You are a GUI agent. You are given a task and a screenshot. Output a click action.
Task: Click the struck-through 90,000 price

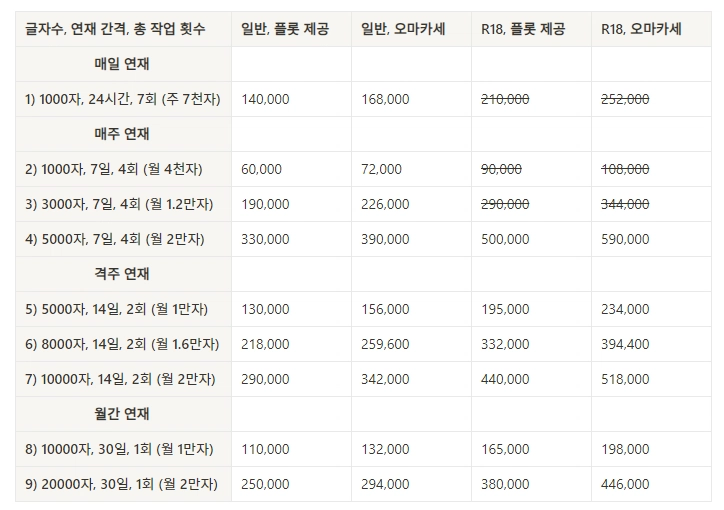tap(501, 169)
